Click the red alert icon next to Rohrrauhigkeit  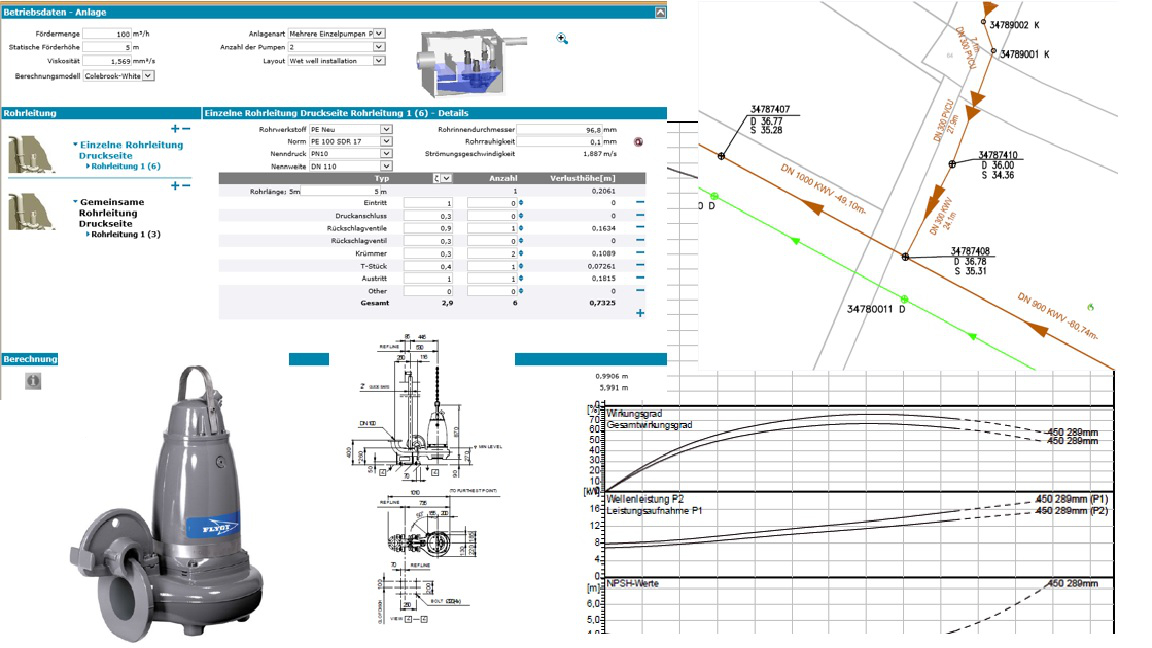tap(639, 143)
